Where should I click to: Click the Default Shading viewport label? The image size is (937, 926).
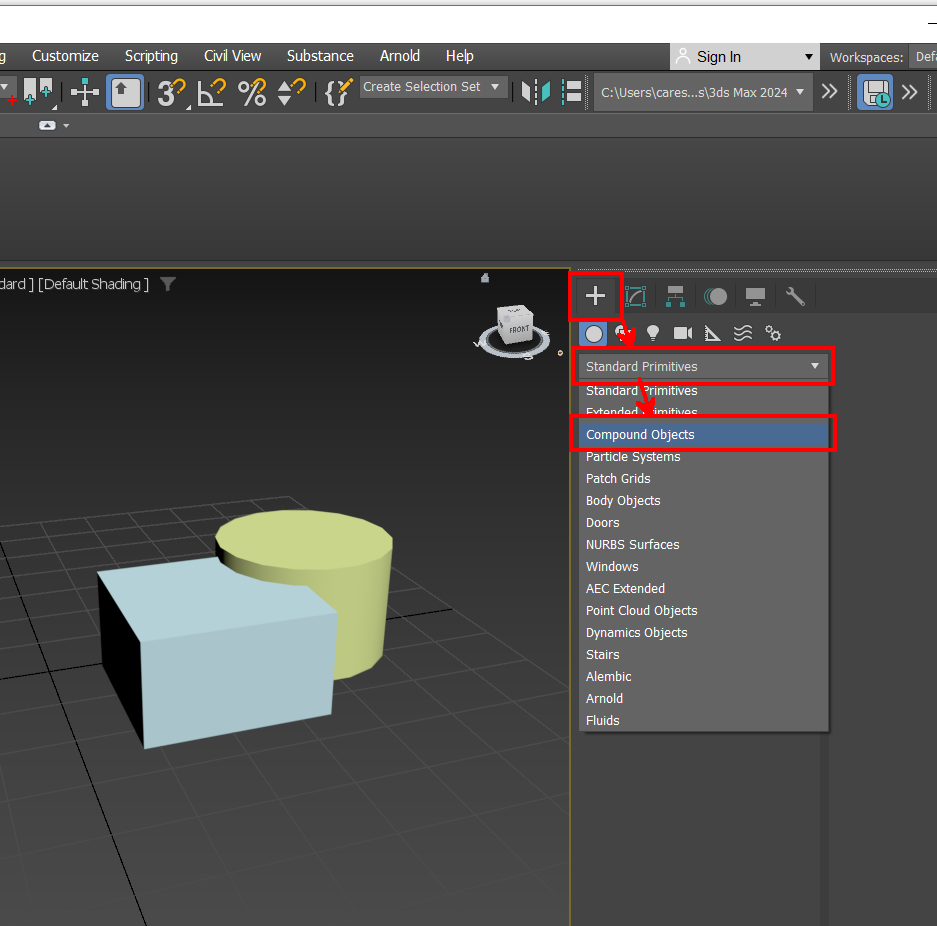(x=93, y=284)
